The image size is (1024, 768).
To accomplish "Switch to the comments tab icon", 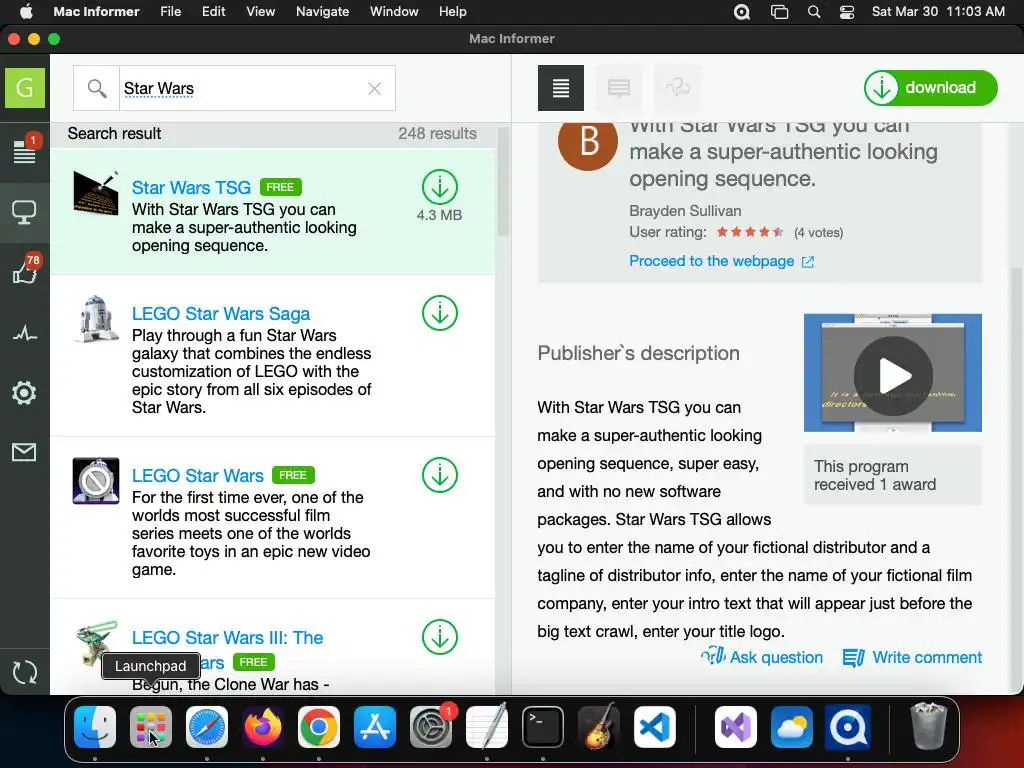I will tap(618, 88).
